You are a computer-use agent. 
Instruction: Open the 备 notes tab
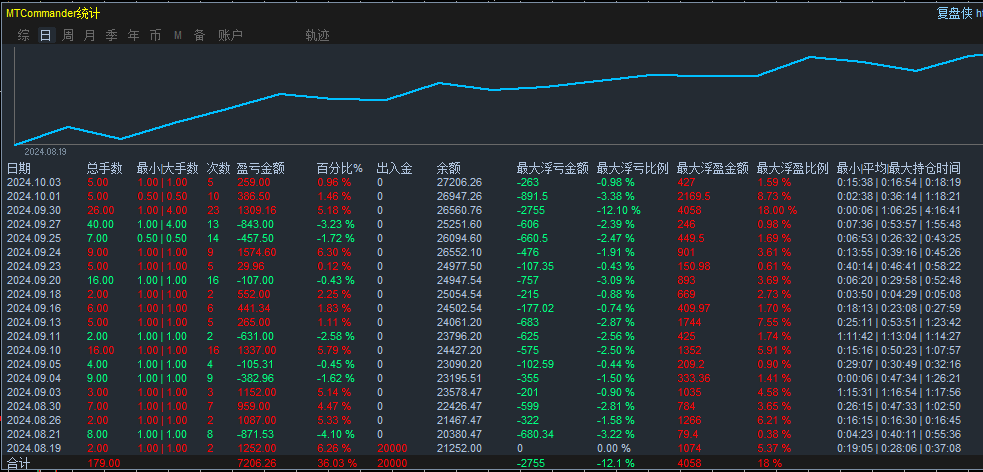[x=199, y=35]
